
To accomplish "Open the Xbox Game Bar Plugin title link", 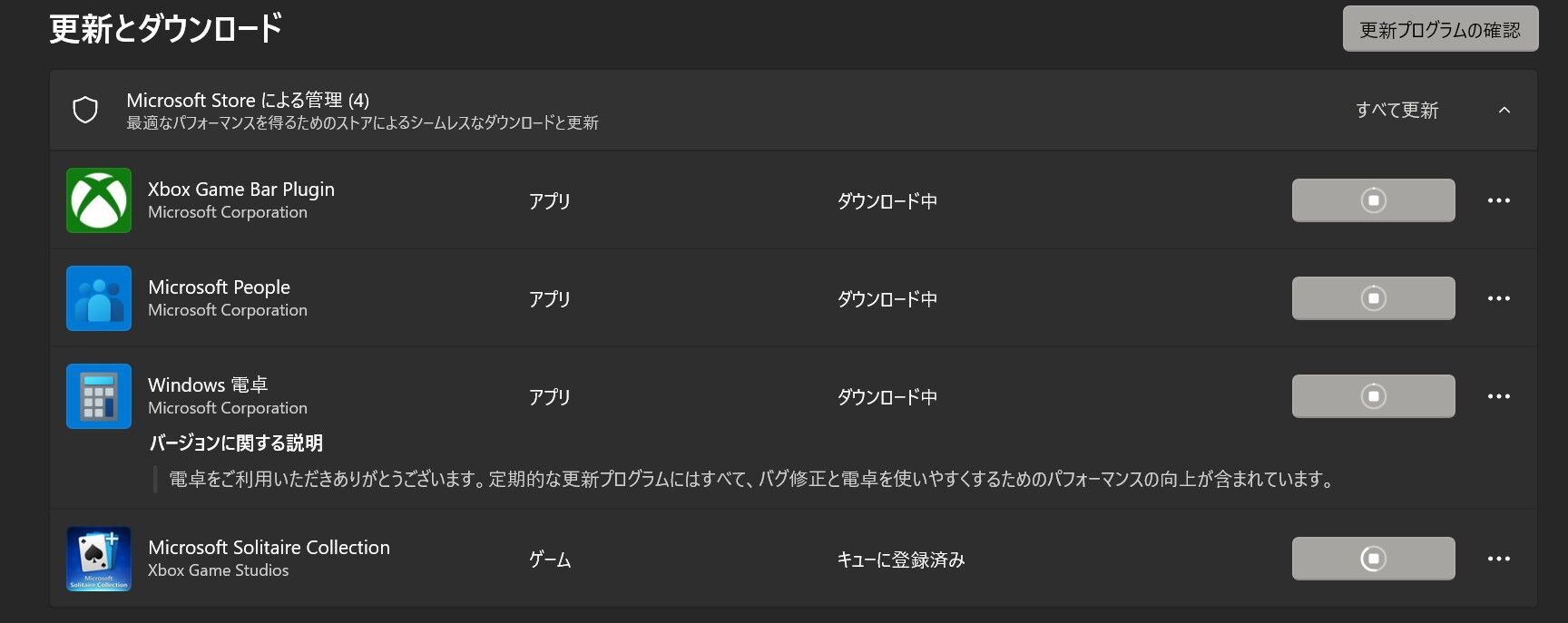I will (241, 190).
